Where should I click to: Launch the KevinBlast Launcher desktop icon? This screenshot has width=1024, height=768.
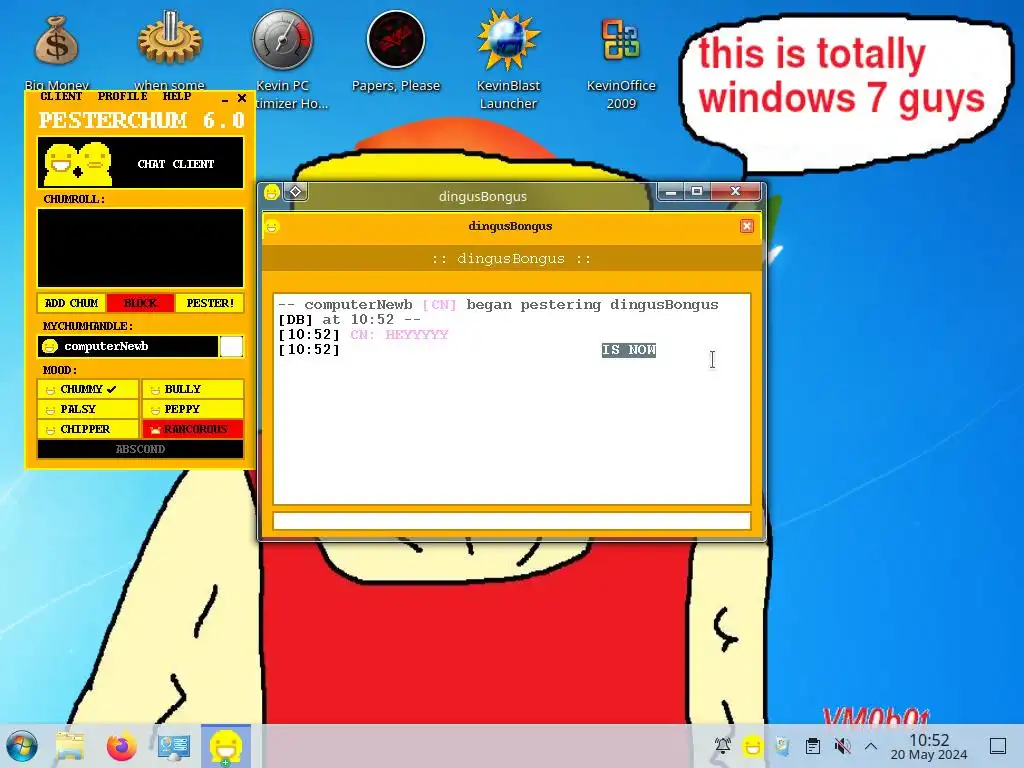[508, 41]
